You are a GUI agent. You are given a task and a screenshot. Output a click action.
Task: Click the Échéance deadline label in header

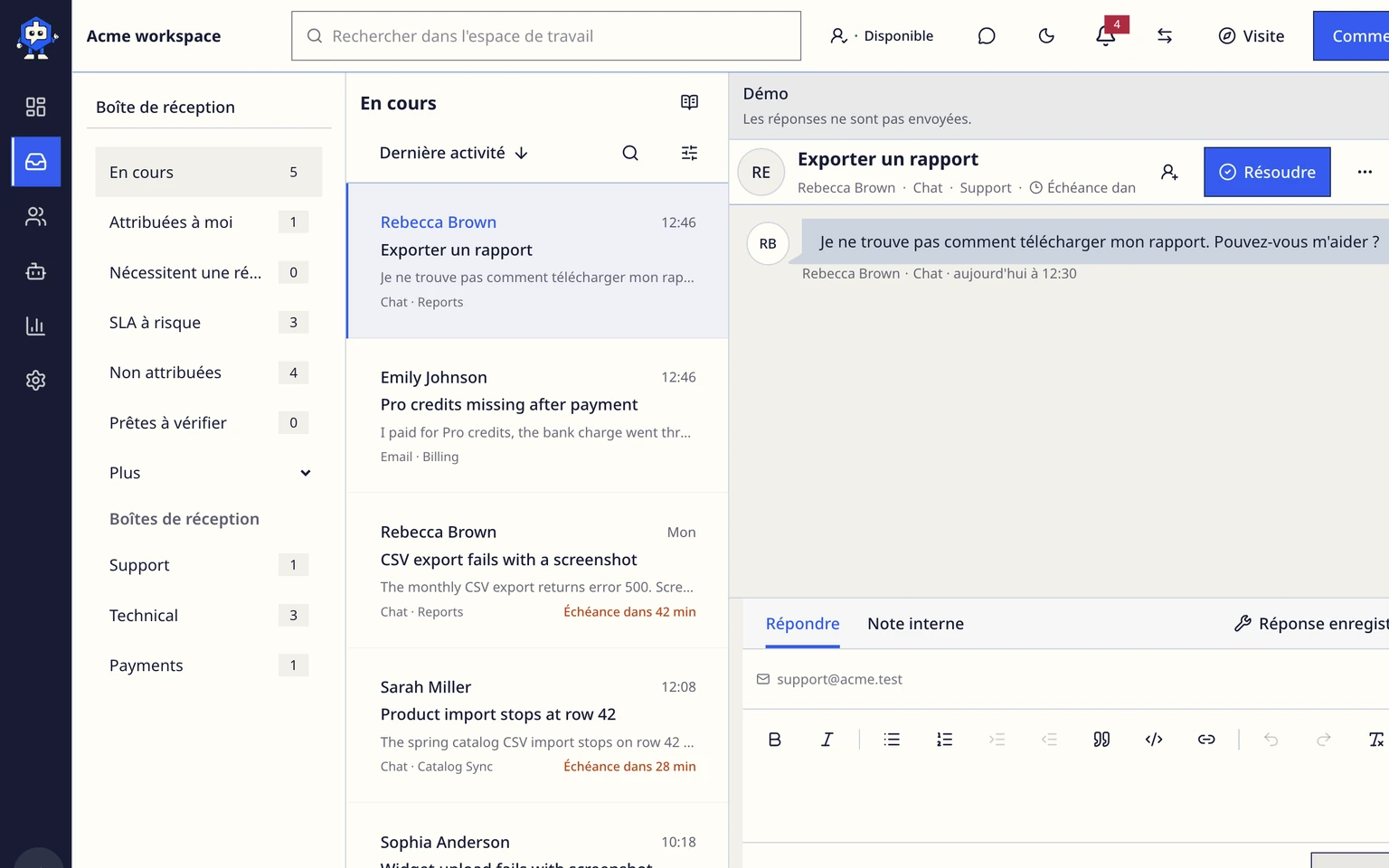tap(1082, 188)
